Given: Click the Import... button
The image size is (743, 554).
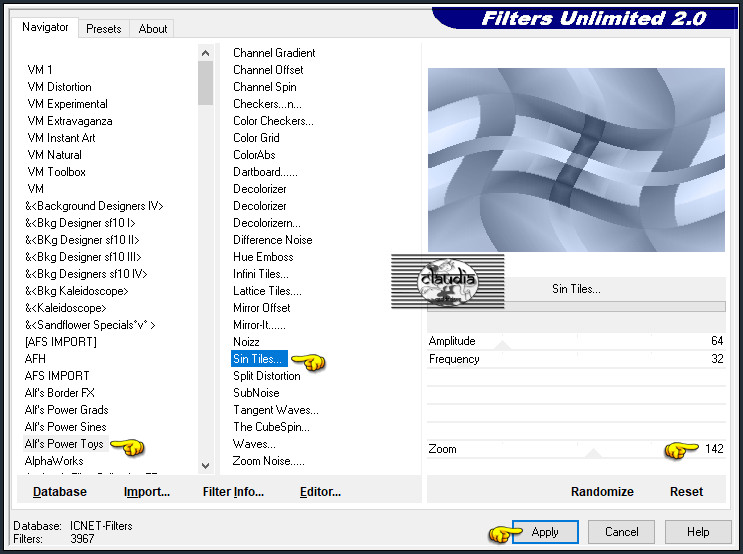Looking at the screenshot, I should point(146,492).
